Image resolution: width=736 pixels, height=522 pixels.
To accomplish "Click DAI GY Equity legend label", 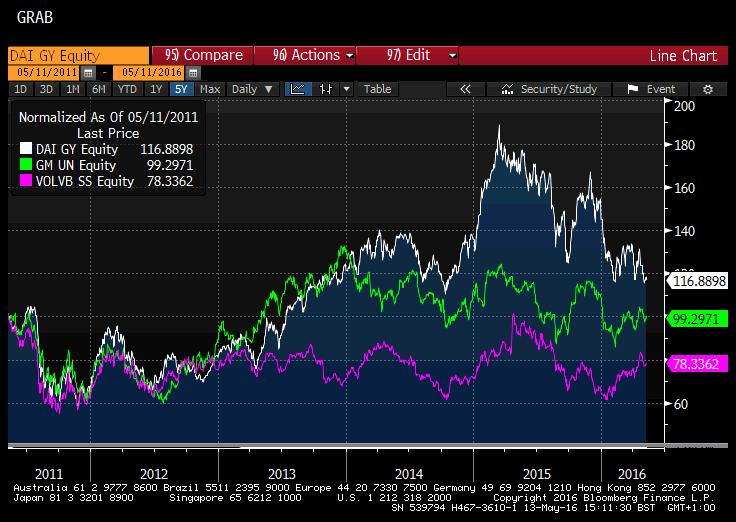I will [77, 149].
